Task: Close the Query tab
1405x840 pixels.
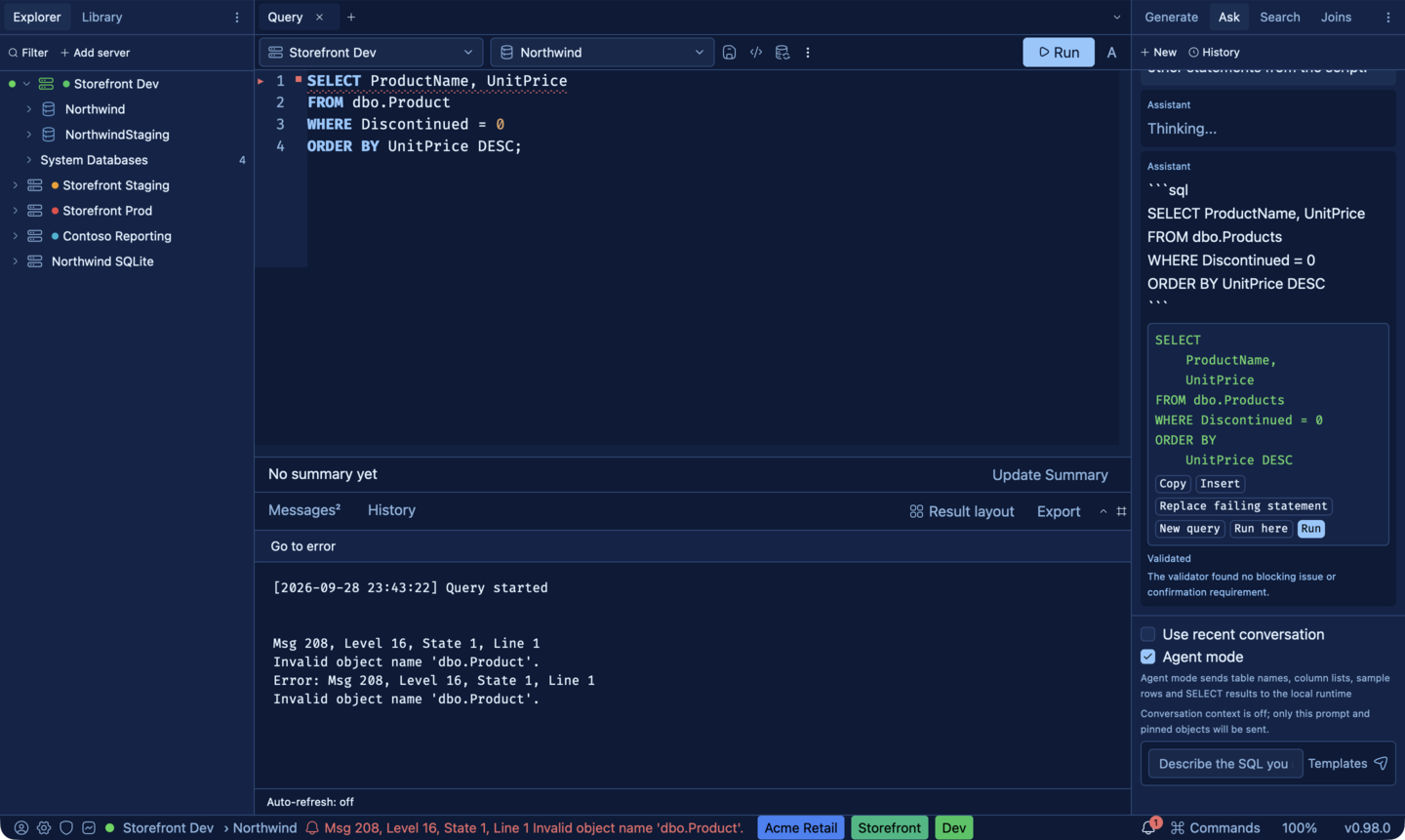Action: [x=319, y=18]
